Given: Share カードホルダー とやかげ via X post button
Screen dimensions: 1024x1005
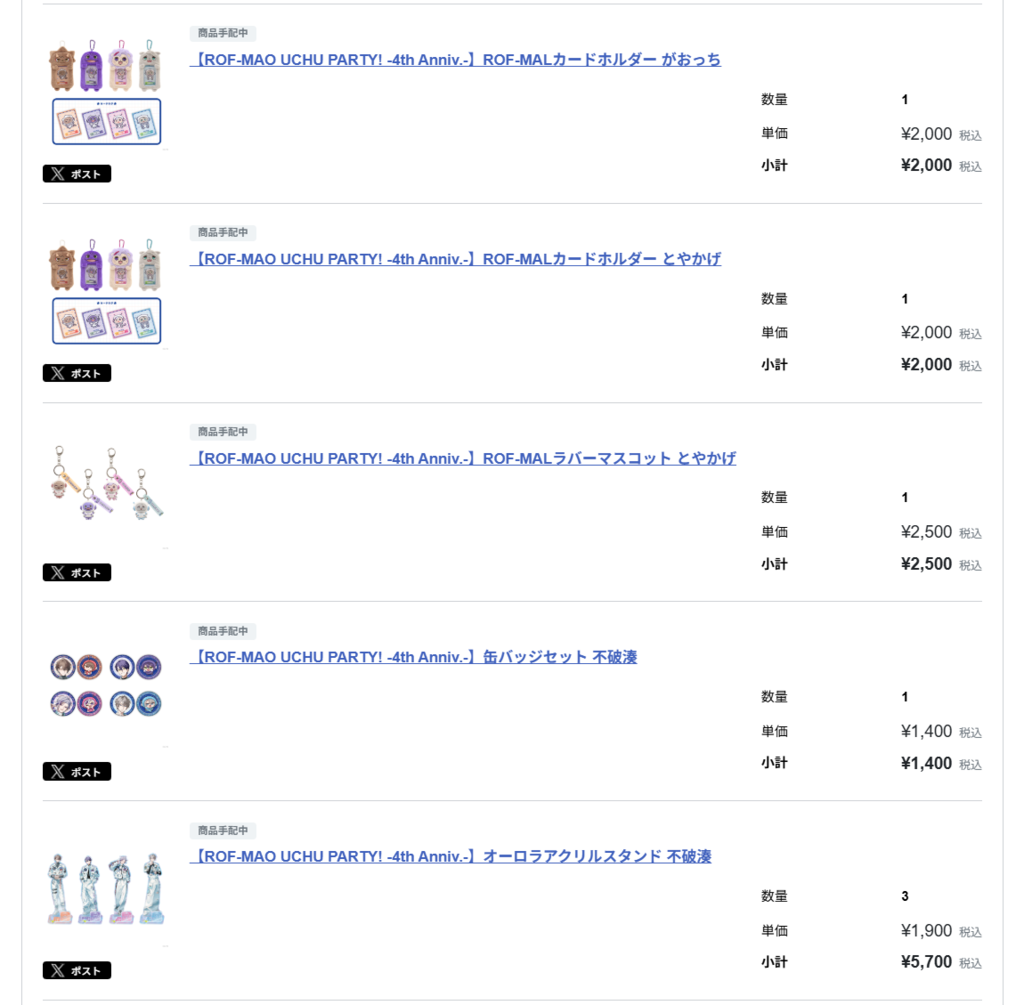Looking at the screenshot, I should point(77,373).
